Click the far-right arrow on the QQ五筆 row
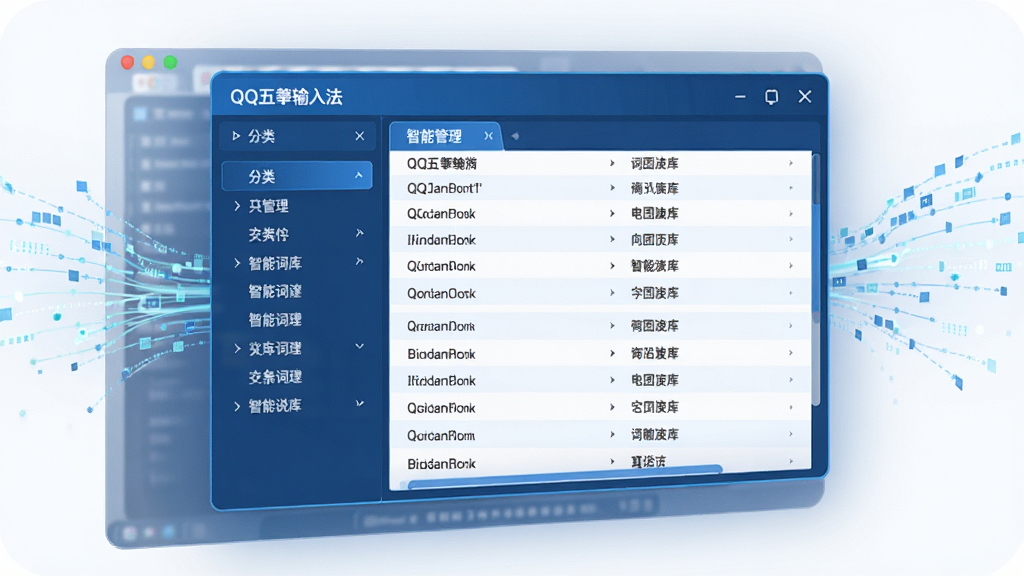1024x576 pixels. click(791, 163)
